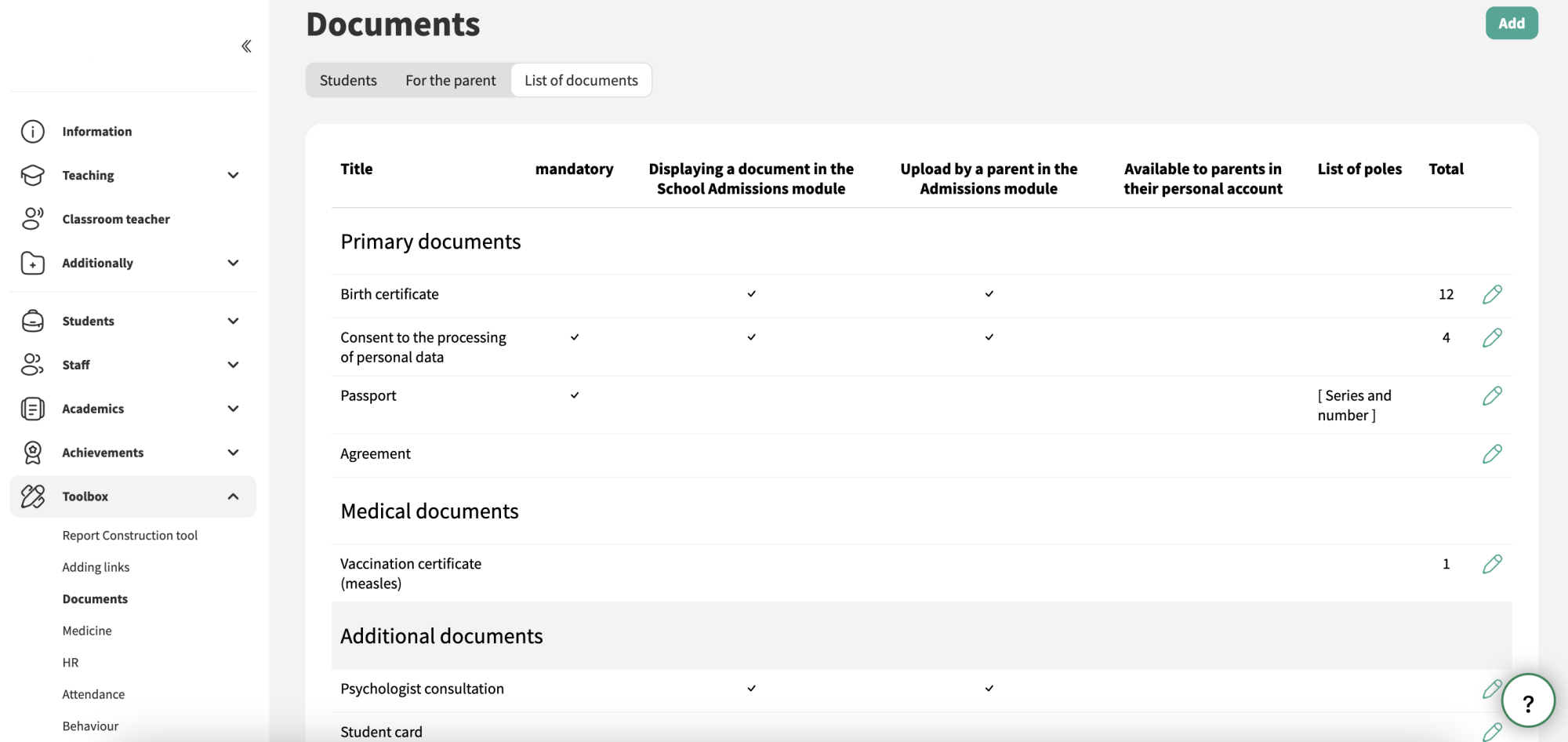The height and width of the screenshot is (742, 1568).
Task: Click the Academics document icon
Action: pos(33,409)
